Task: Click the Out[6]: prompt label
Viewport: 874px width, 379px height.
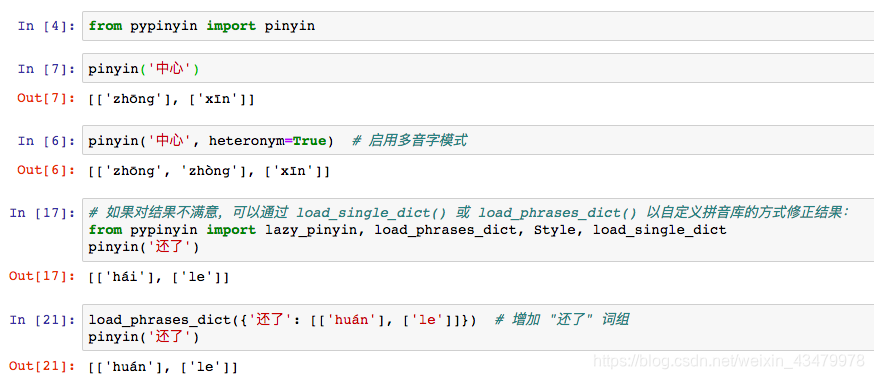Action: click(x=46, y=171)
